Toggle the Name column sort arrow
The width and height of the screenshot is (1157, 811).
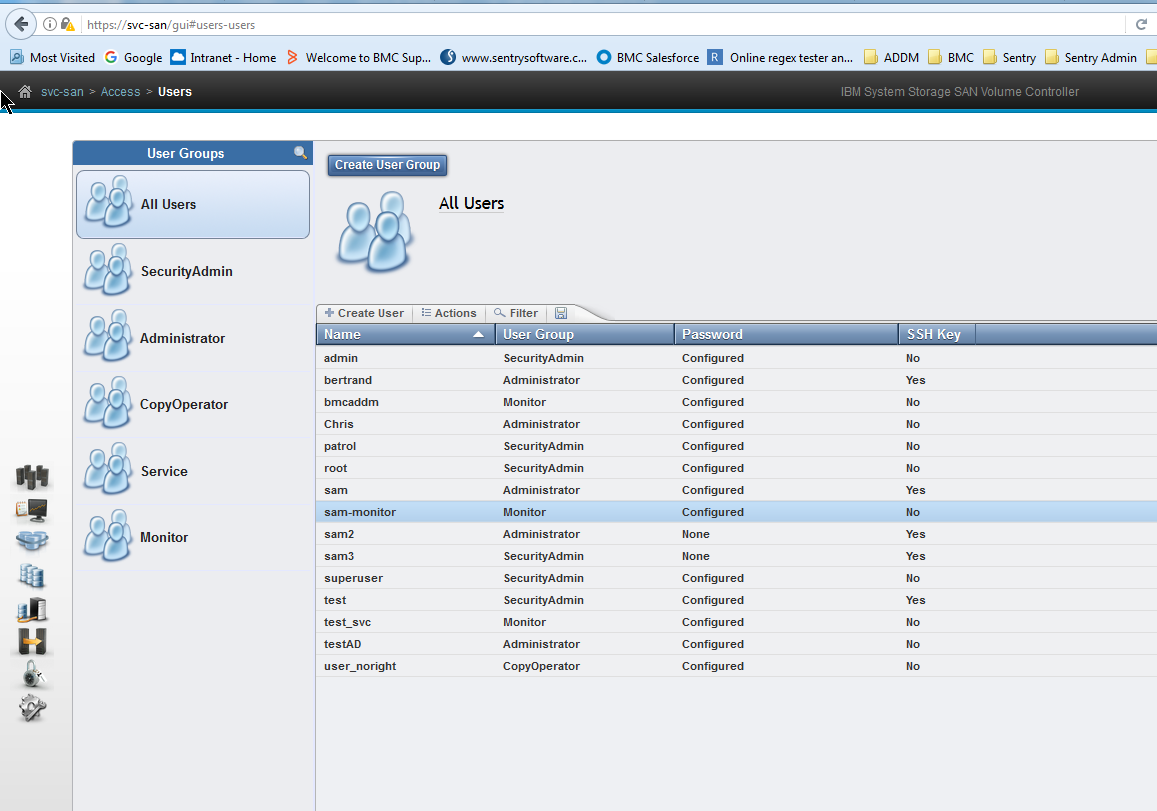(477, 334)
